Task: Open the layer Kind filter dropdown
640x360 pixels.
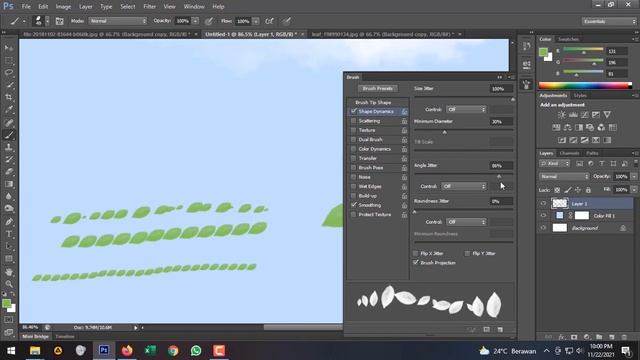Action: (554, 164)
